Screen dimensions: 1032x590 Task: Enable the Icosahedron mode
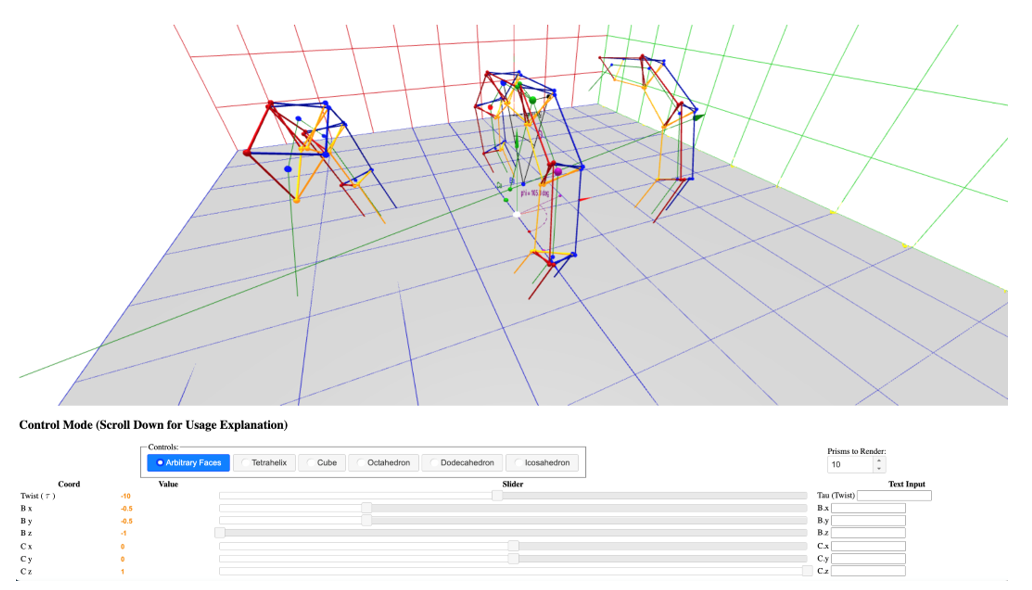click(x=542, y=463)
